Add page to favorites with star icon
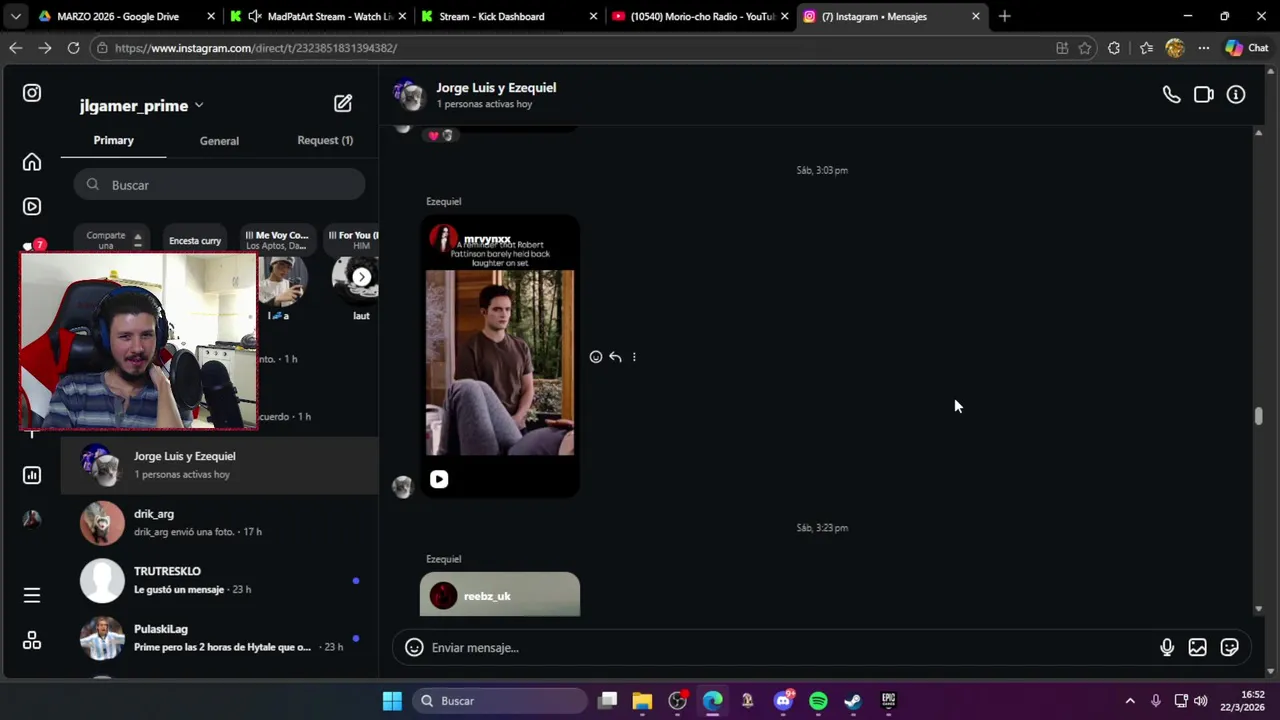This screenshot has height=720, width=1280. 1085,48
